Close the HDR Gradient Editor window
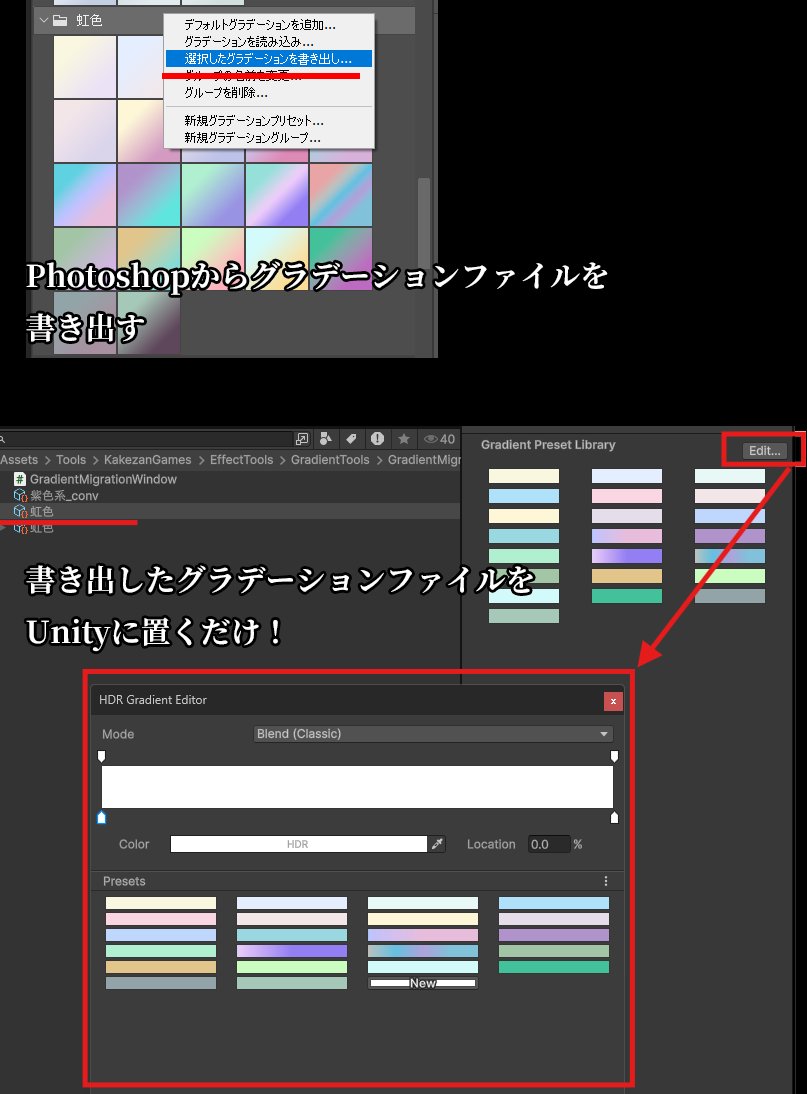Viewport: 807px width, 1094px height. click(x=613, y=701)
